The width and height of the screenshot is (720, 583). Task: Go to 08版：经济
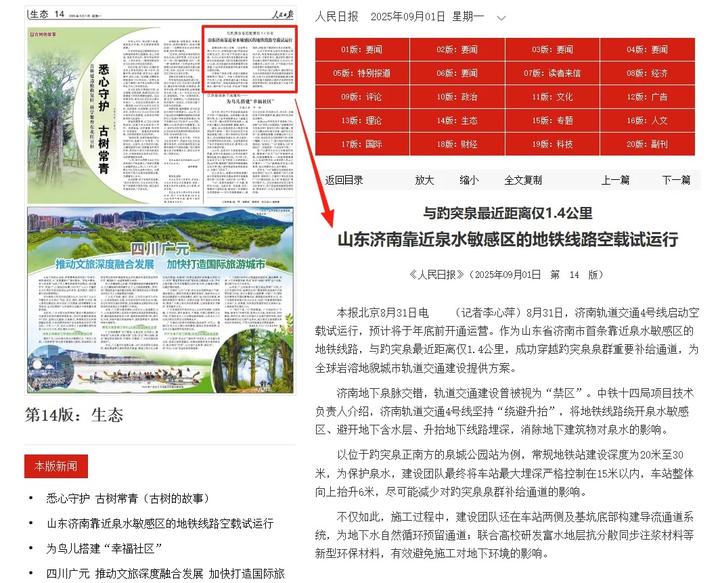[647, 73]
